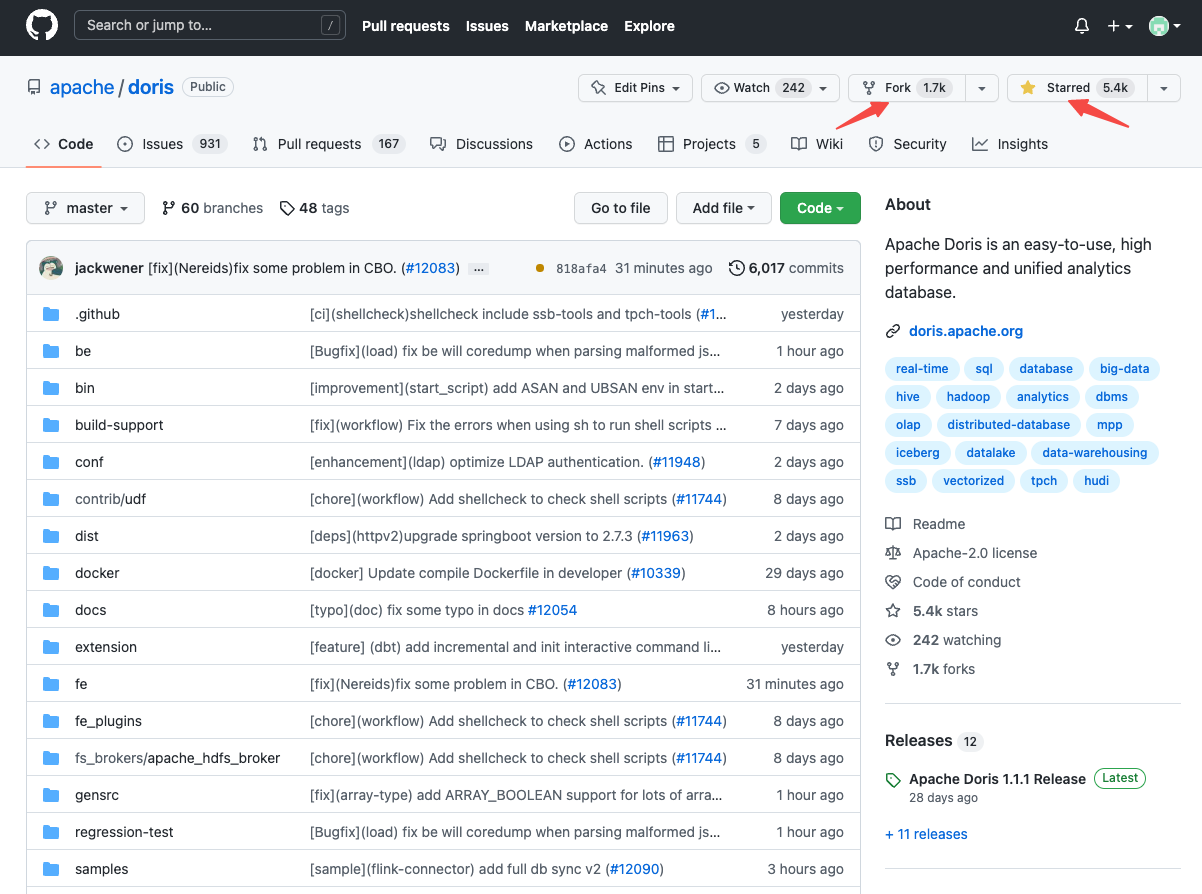Switch to the Issues tab with 931
1202x894 pixels.
coord(172,144)
